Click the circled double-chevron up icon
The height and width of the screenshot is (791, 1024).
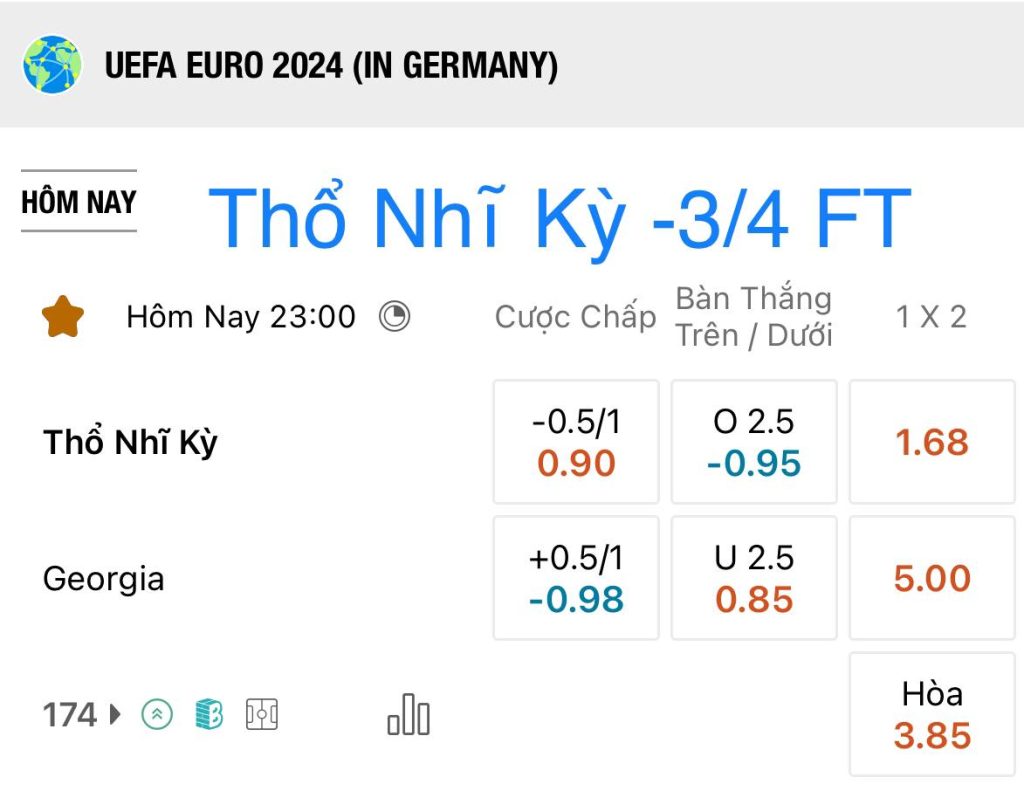157,714
